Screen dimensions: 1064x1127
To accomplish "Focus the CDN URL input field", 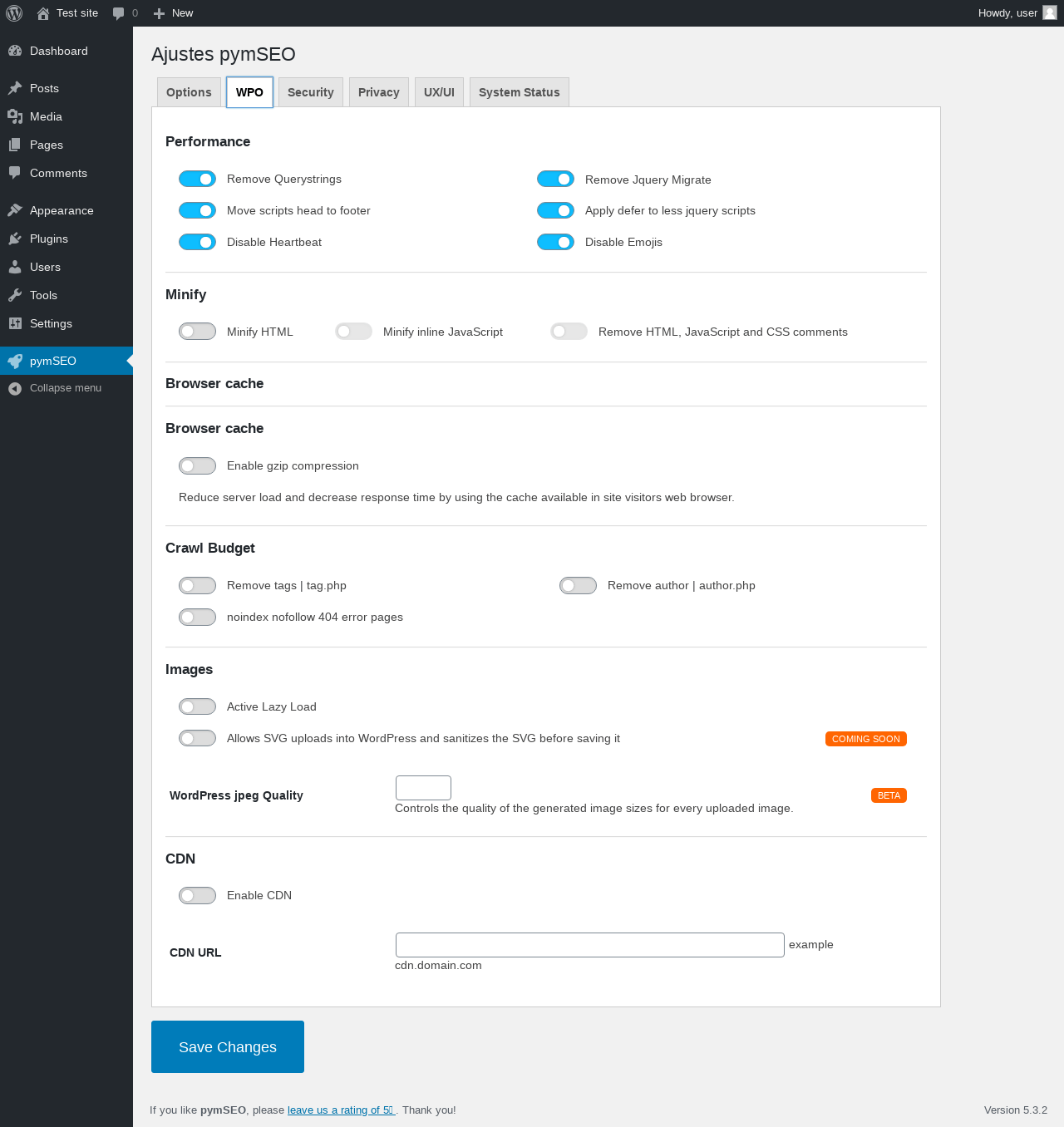I will pyautogui.click(x=590, y=945).
